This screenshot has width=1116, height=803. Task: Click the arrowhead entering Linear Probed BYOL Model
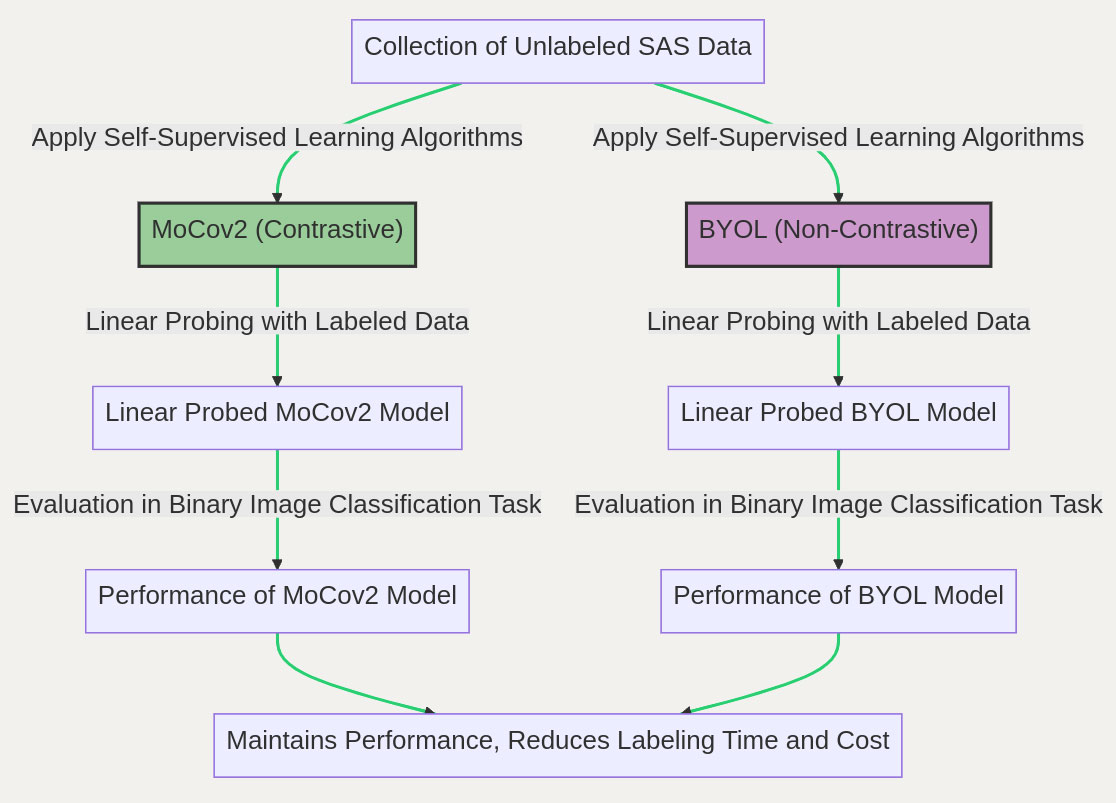click(x=838, y=381)
